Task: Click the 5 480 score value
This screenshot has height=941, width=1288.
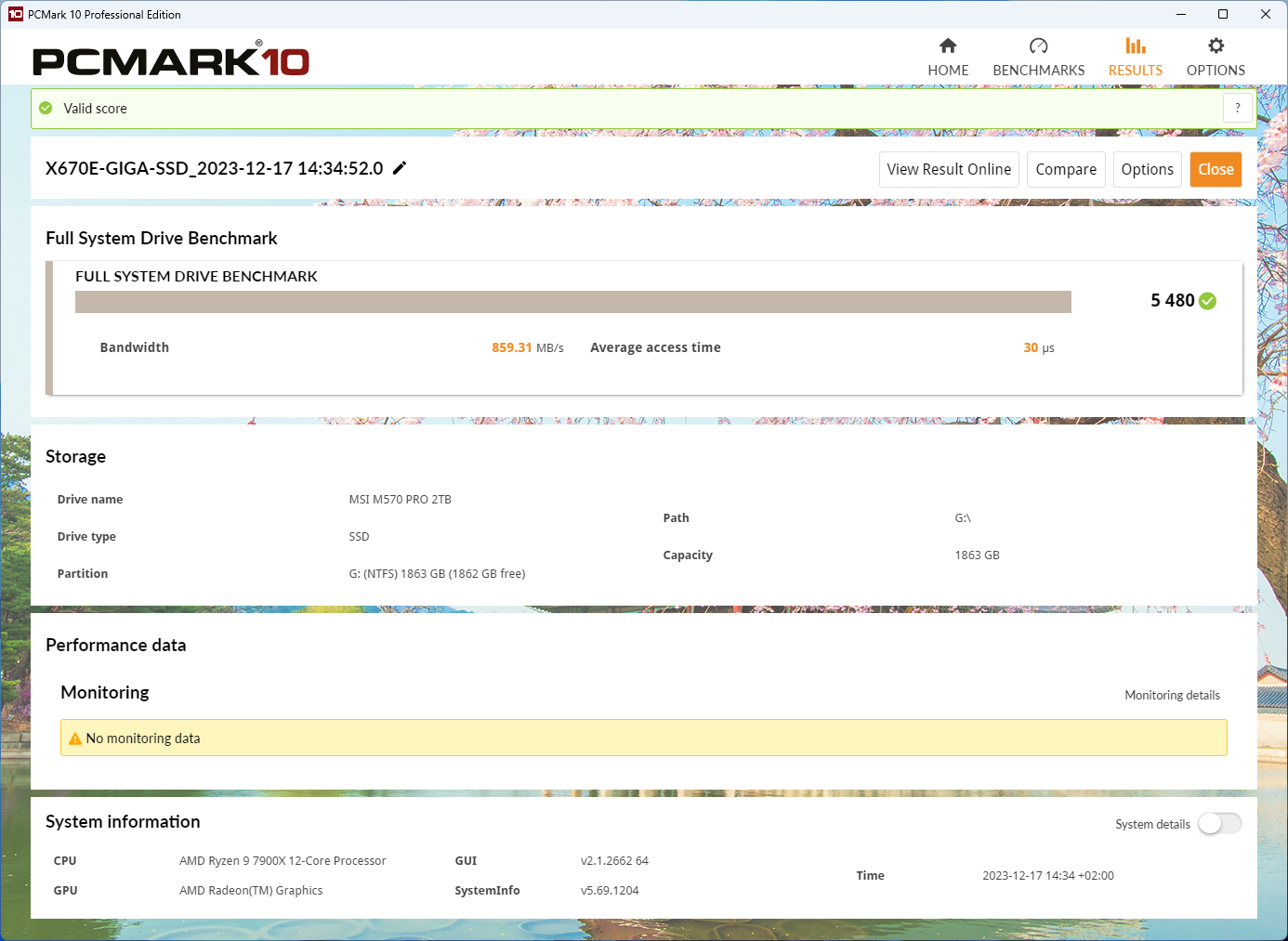Action: coord(1172,300)
